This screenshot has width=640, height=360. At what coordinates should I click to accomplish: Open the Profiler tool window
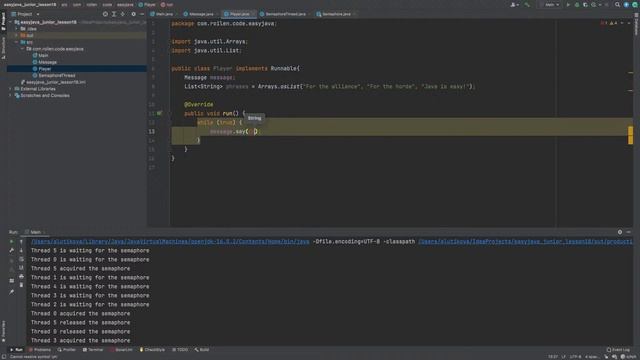pos(67,350)
